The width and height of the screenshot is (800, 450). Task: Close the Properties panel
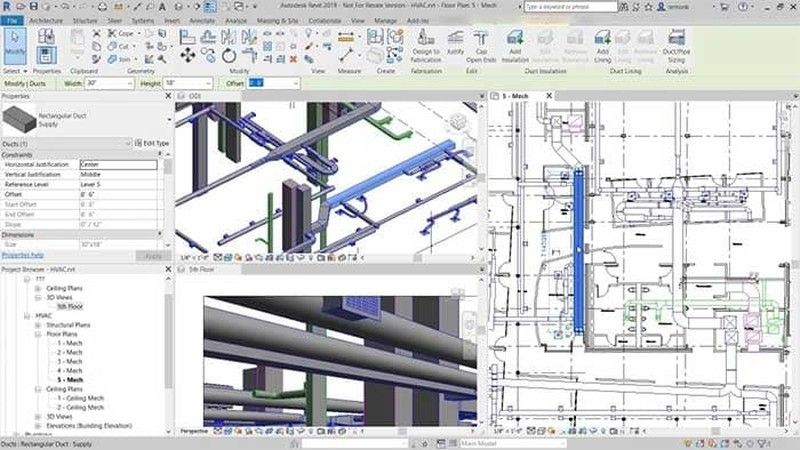click(x=168, y=96)
